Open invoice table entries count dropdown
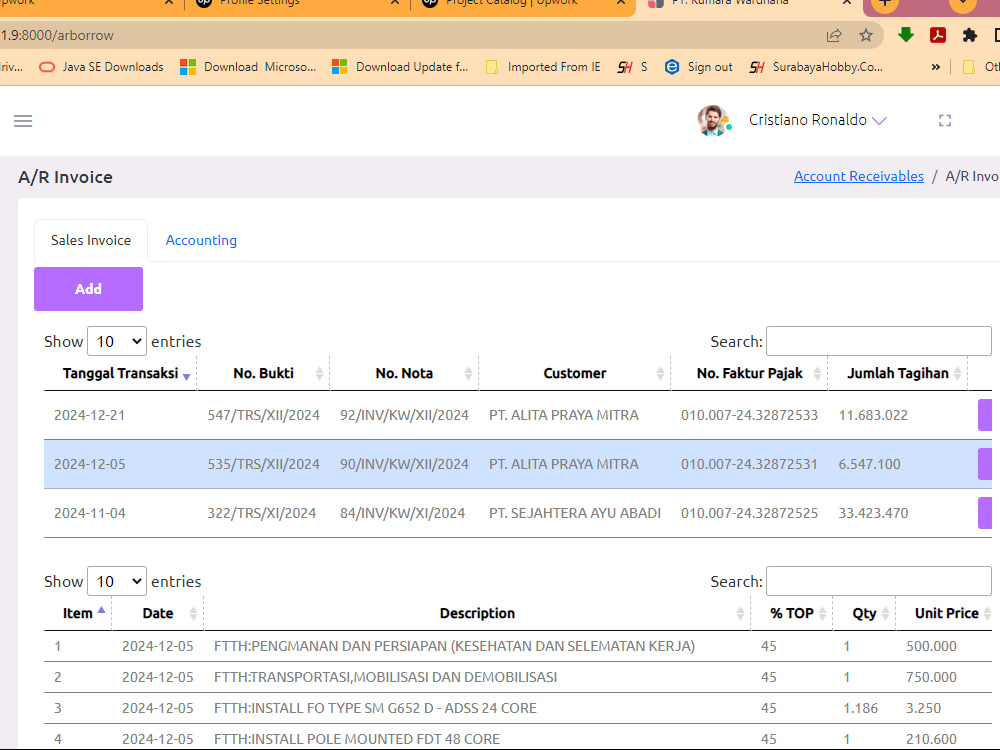The image size is (1000, 750). tap(117, 341)
